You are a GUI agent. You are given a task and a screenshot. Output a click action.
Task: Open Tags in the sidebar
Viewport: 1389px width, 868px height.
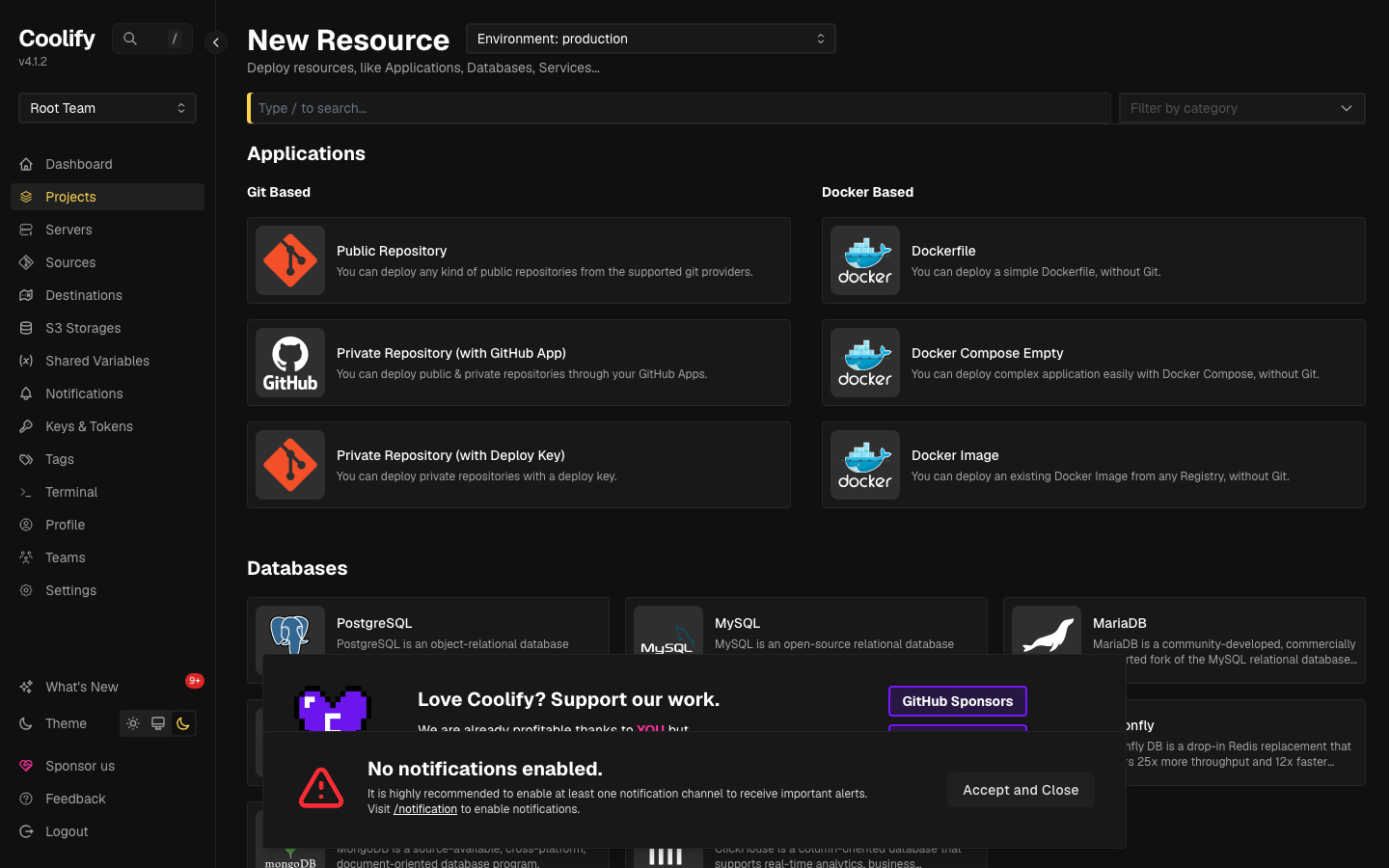coord(107,459)
